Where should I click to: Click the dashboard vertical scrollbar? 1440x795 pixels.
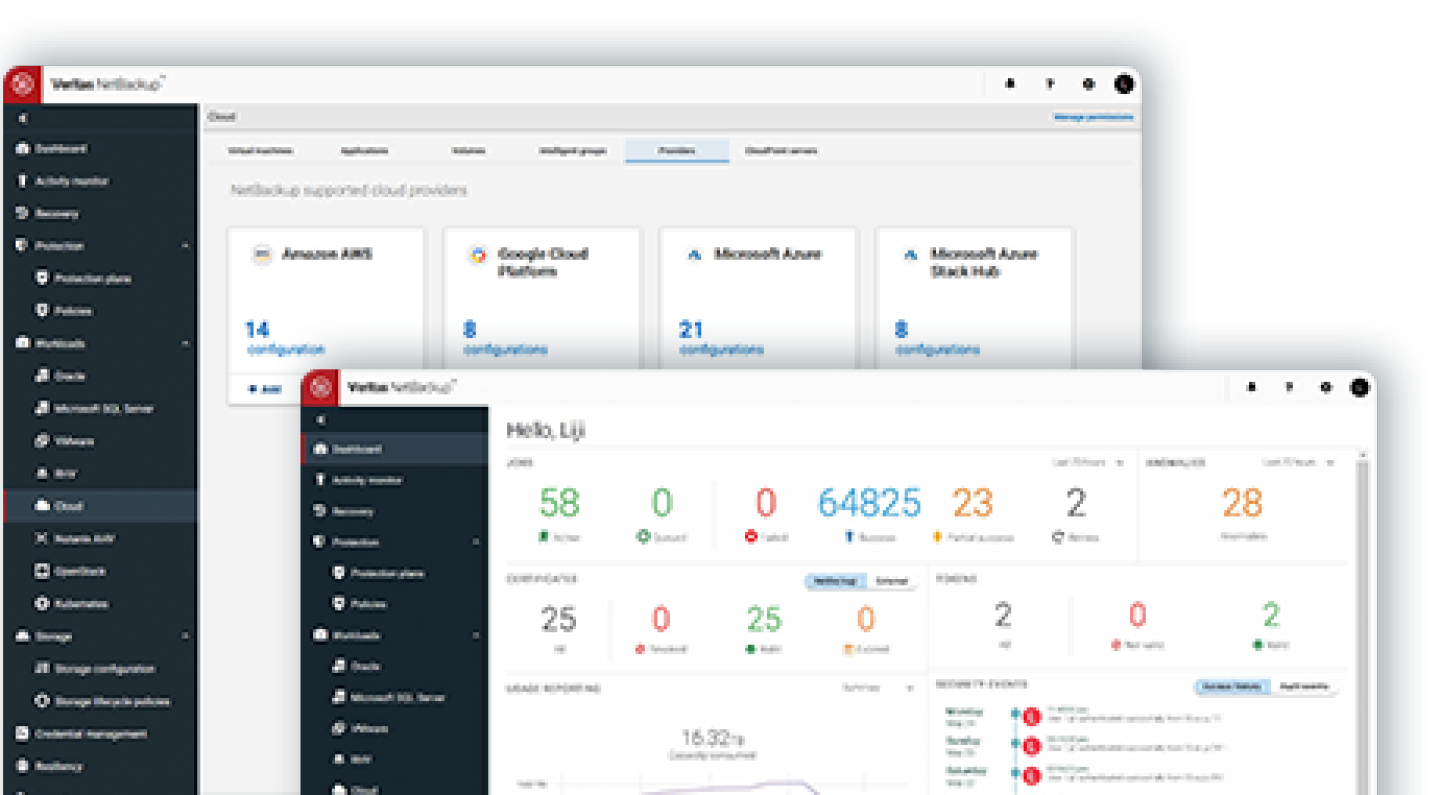(x=1361, y=600)
